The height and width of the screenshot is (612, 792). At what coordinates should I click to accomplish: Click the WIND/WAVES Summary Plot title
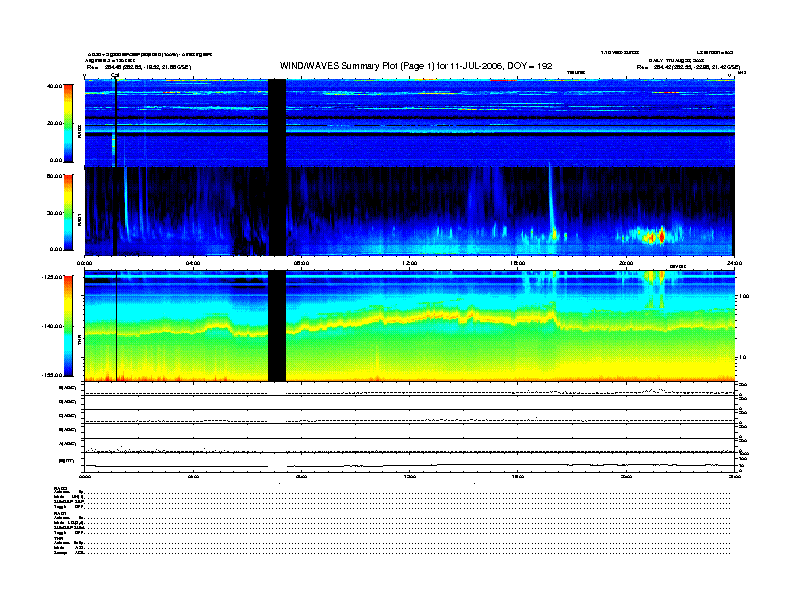416,66
